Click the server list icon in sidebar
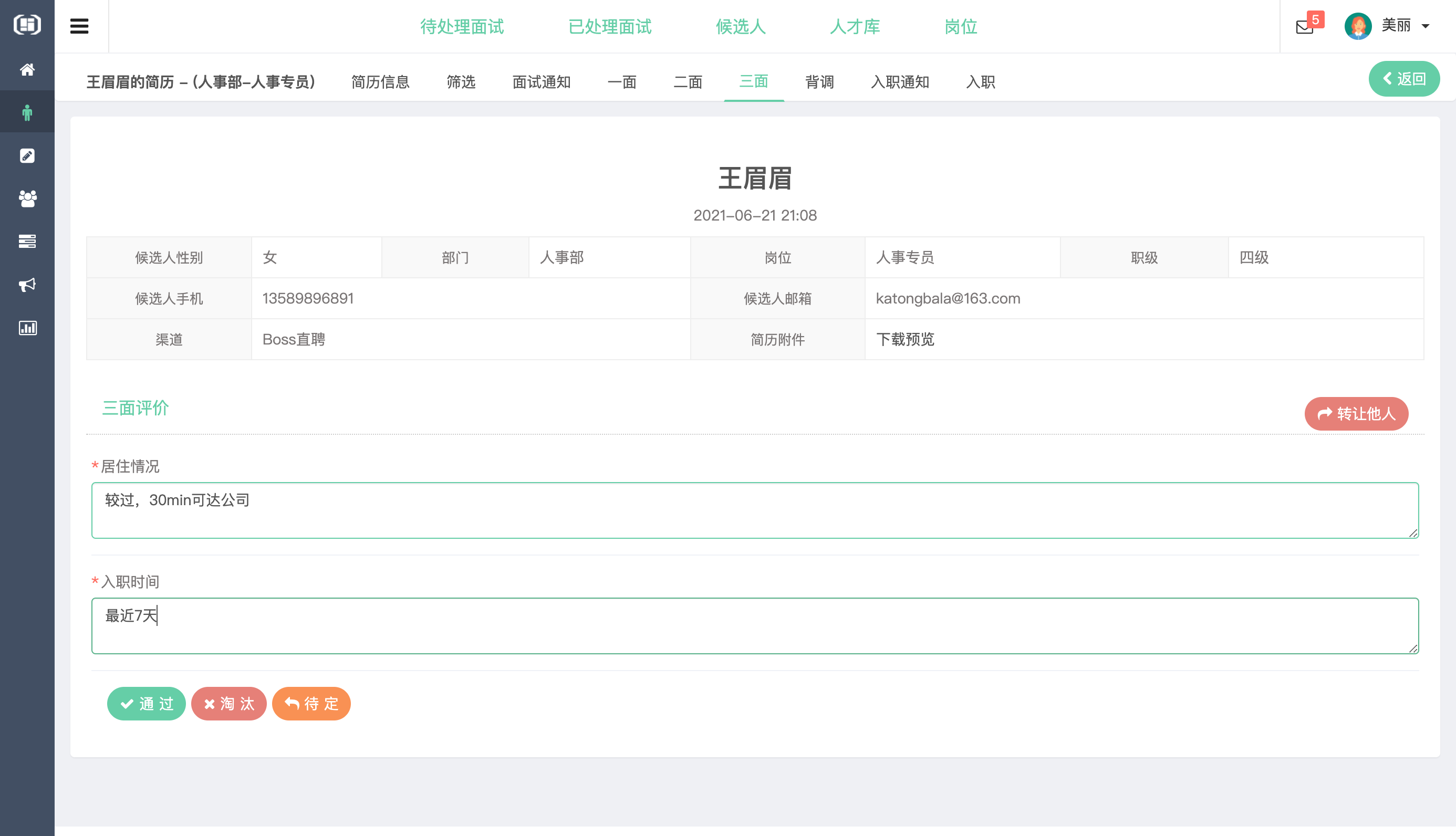 pyautogui.click(x=27, y=241)
